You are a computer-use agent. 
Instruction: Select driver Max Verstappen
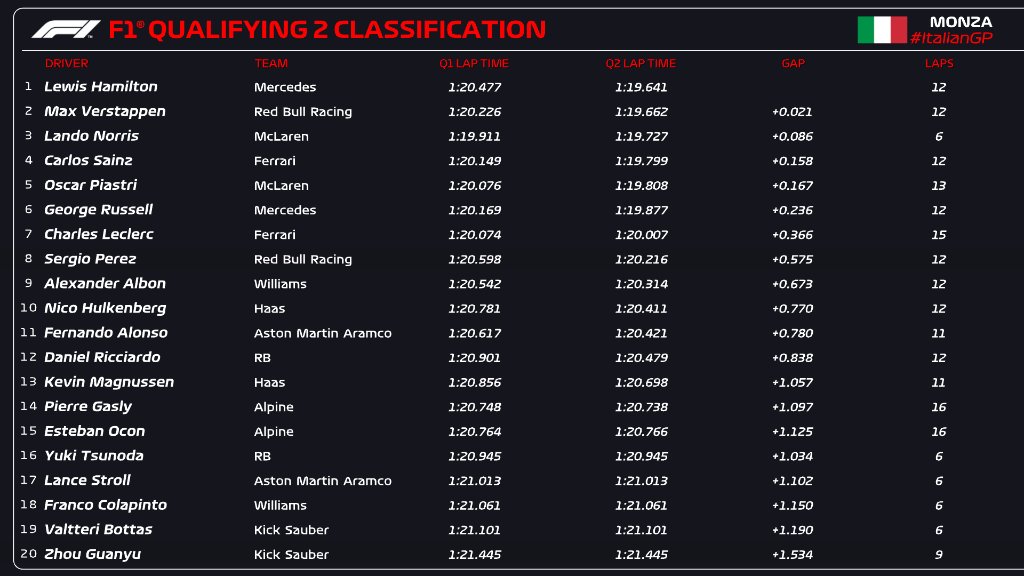pos(104,112)
